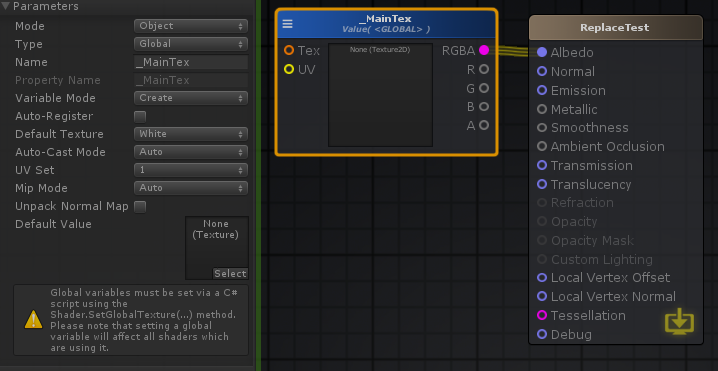Click the Opacity Mask input port
718x371 pixels.
point(542,240)
